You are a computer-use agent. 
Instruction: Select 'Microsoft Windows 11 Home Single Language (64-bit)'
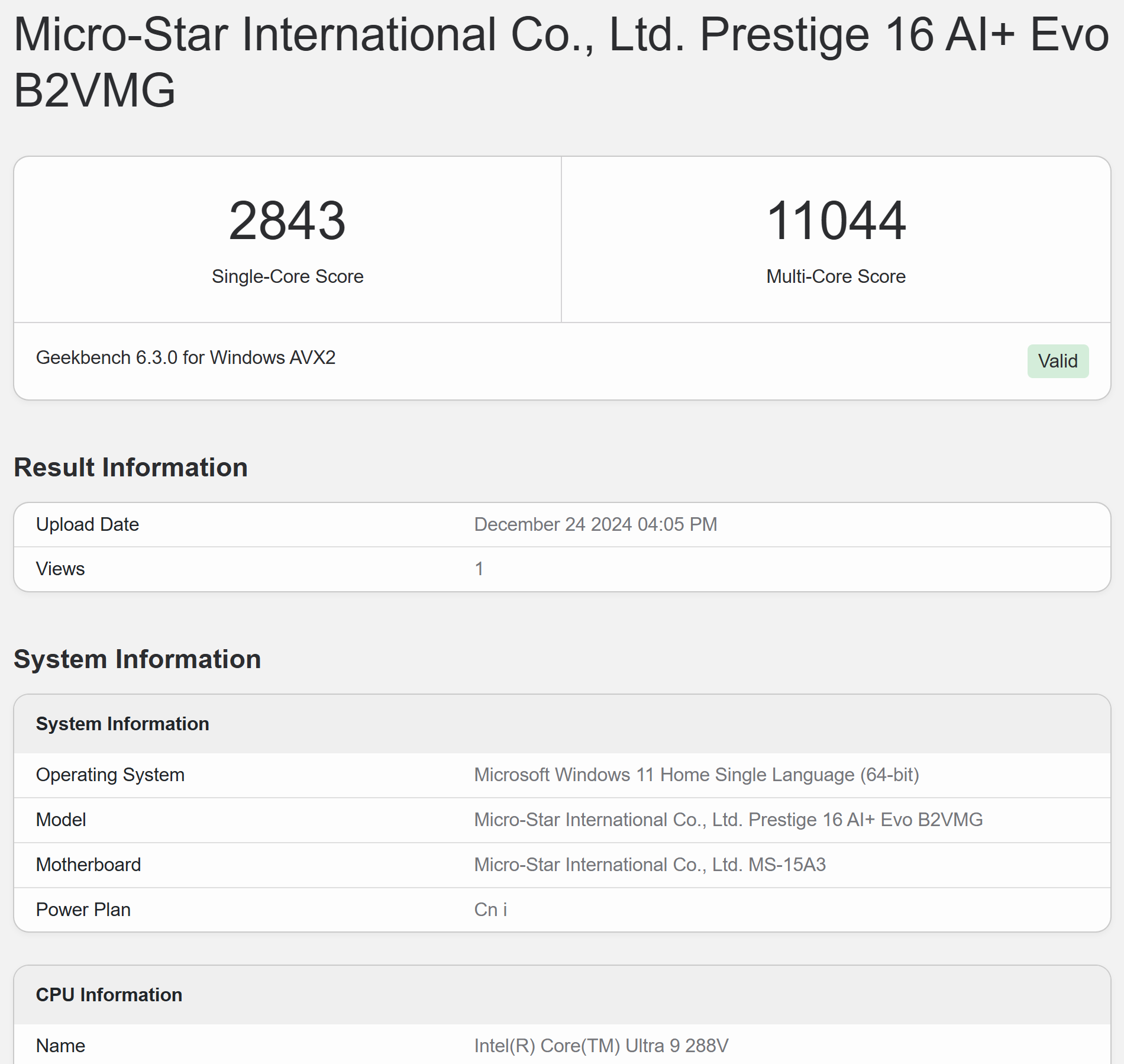point(697,775)
